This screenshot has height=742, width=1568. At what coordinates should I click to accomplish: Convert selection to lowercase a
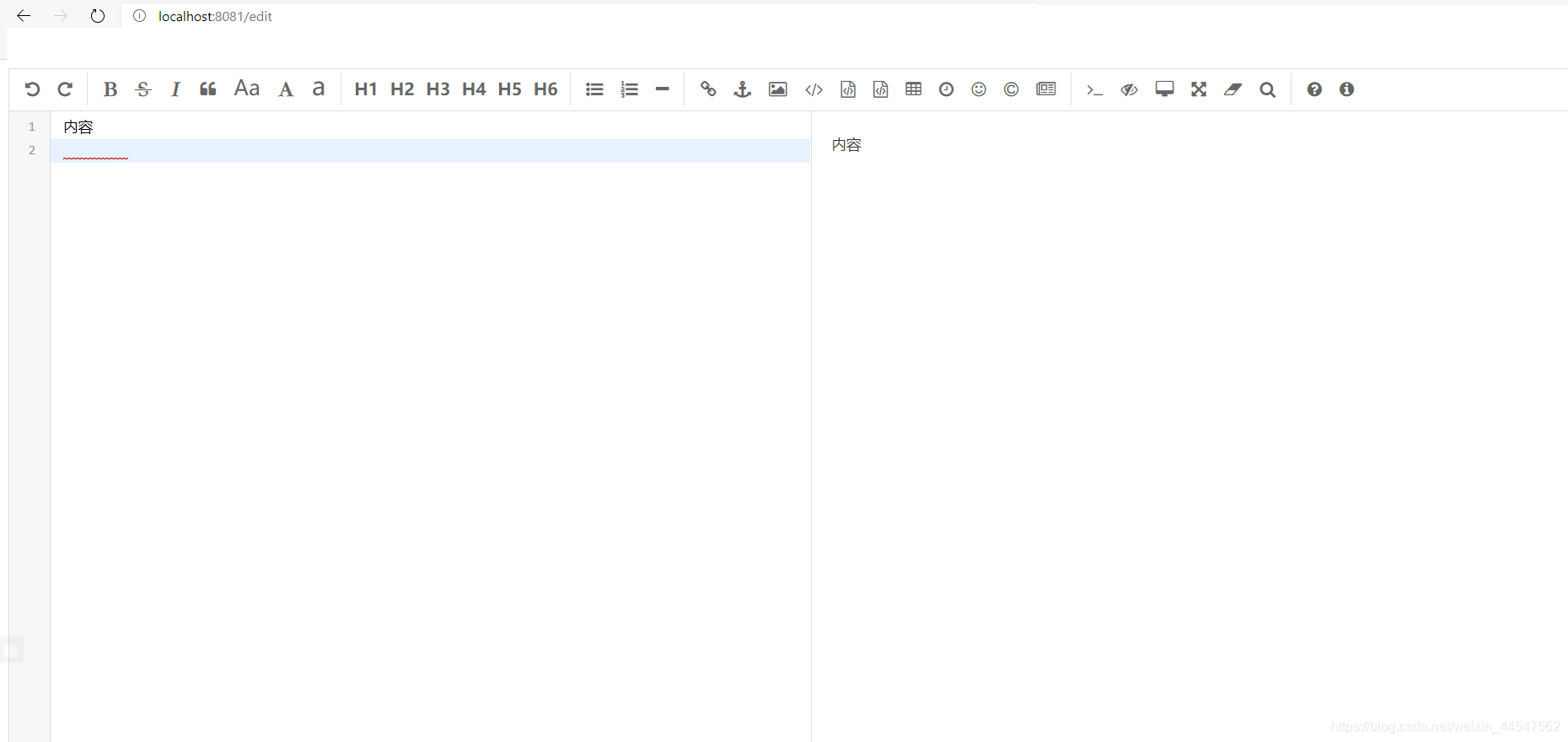pyautogui.click(x=319, y=89)
